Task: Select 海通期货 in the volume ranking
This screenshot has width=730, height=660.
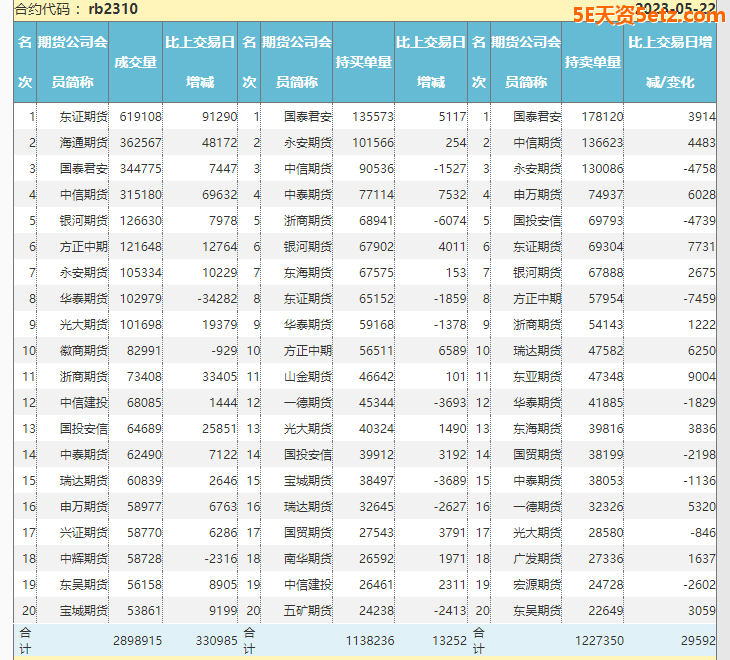Action: point(84,143)
